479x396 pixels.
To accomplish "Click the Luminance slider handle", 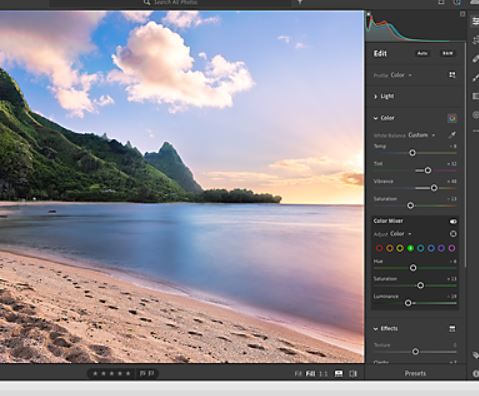I will coord(408,303).
